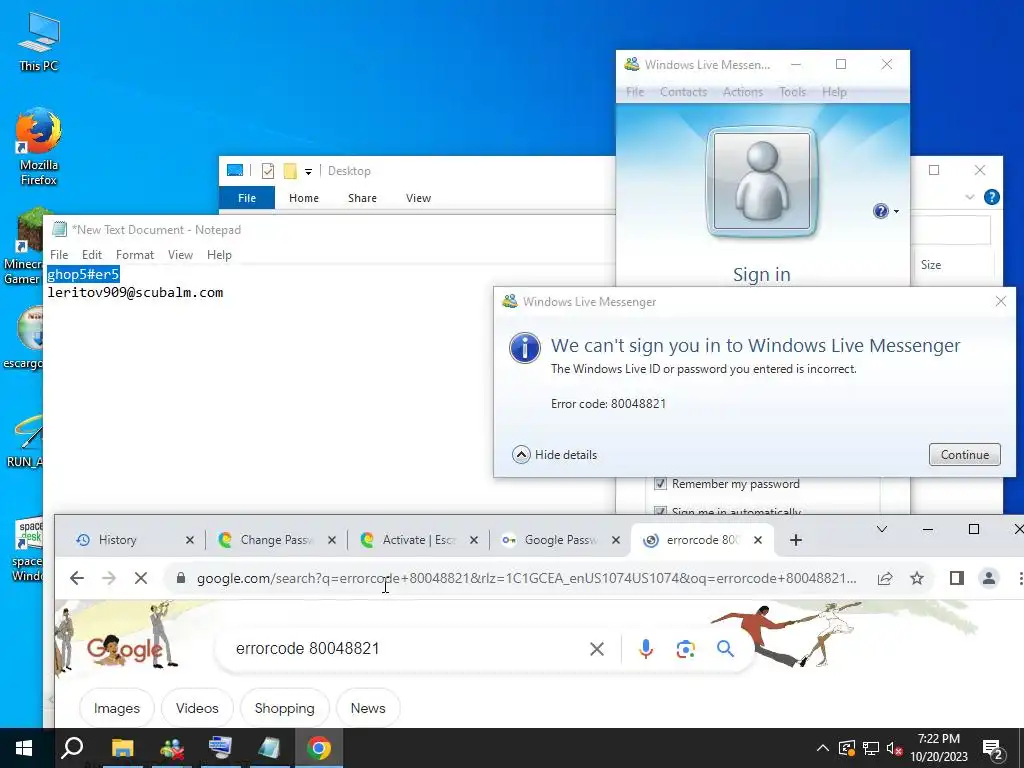Viewport: 1024px width, 768px height.
Task: Open Mozilla Firefox desktop shortcut
Action: (x=39, y=147)
